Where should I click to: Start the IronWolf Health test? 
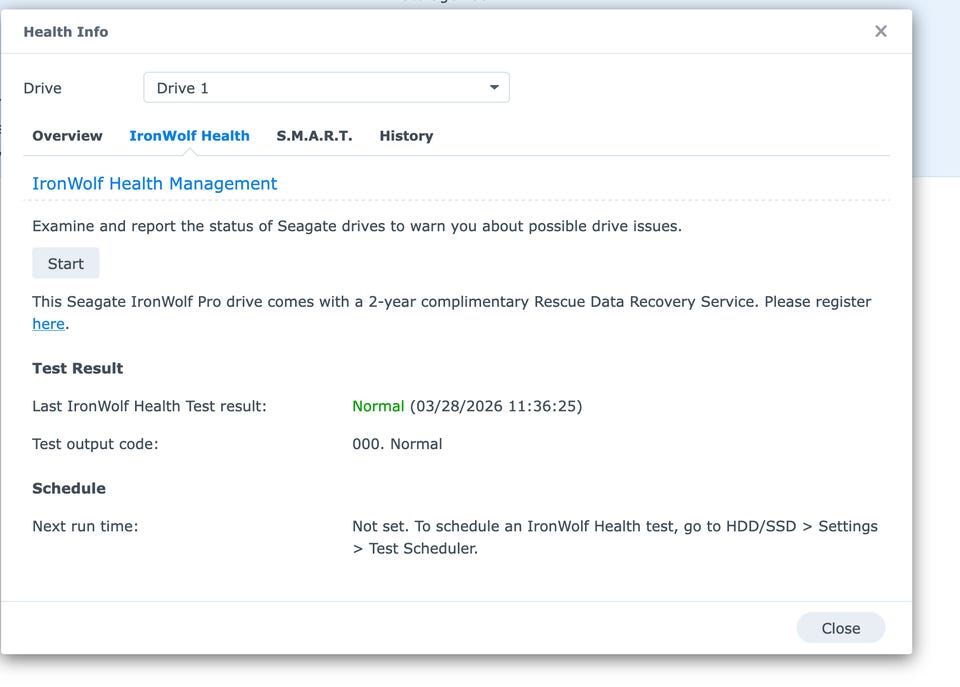[x=66, y=264]
